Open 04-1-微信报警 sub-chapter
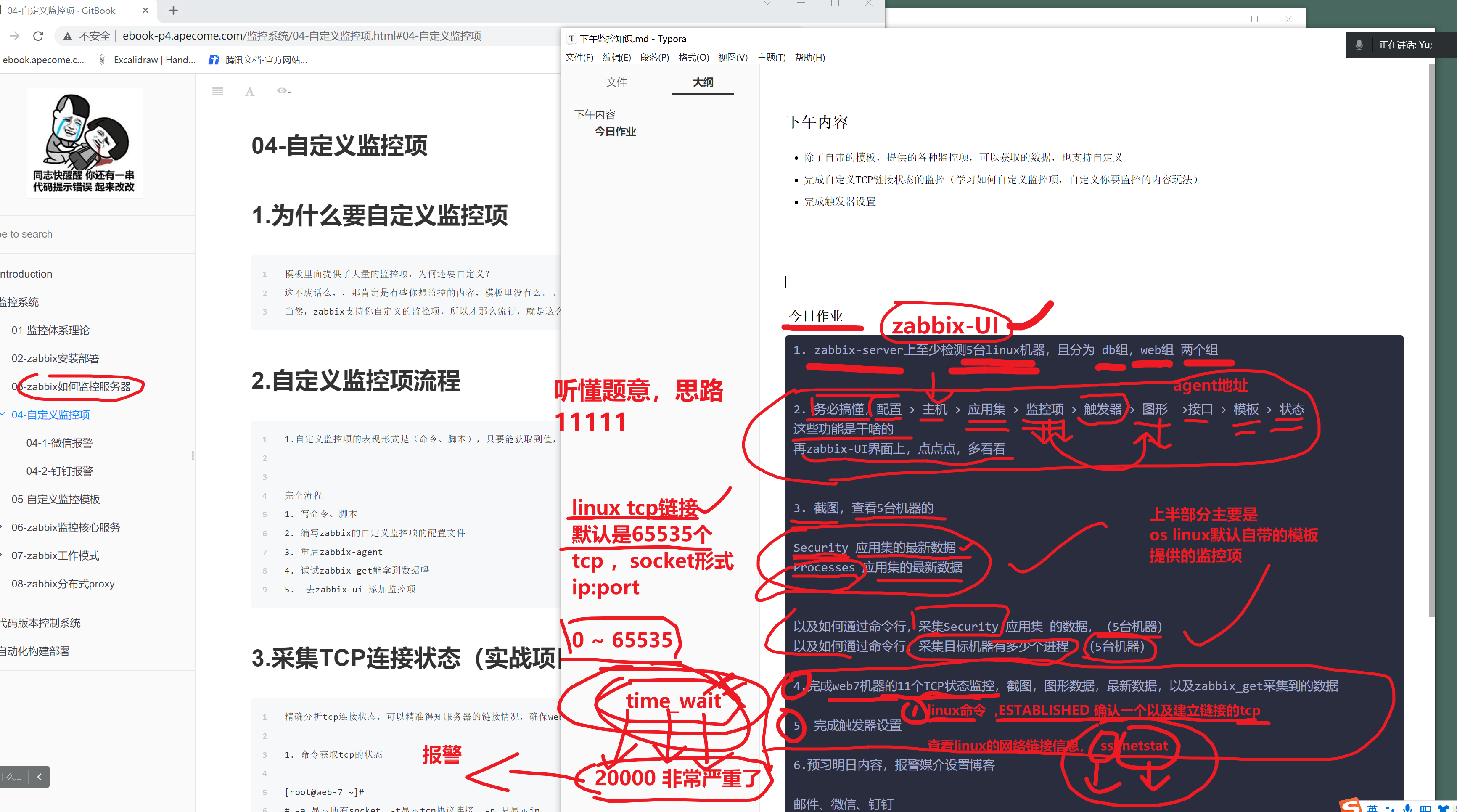Viewport: 1457px width, 812px height. click(x=59, y=443)
